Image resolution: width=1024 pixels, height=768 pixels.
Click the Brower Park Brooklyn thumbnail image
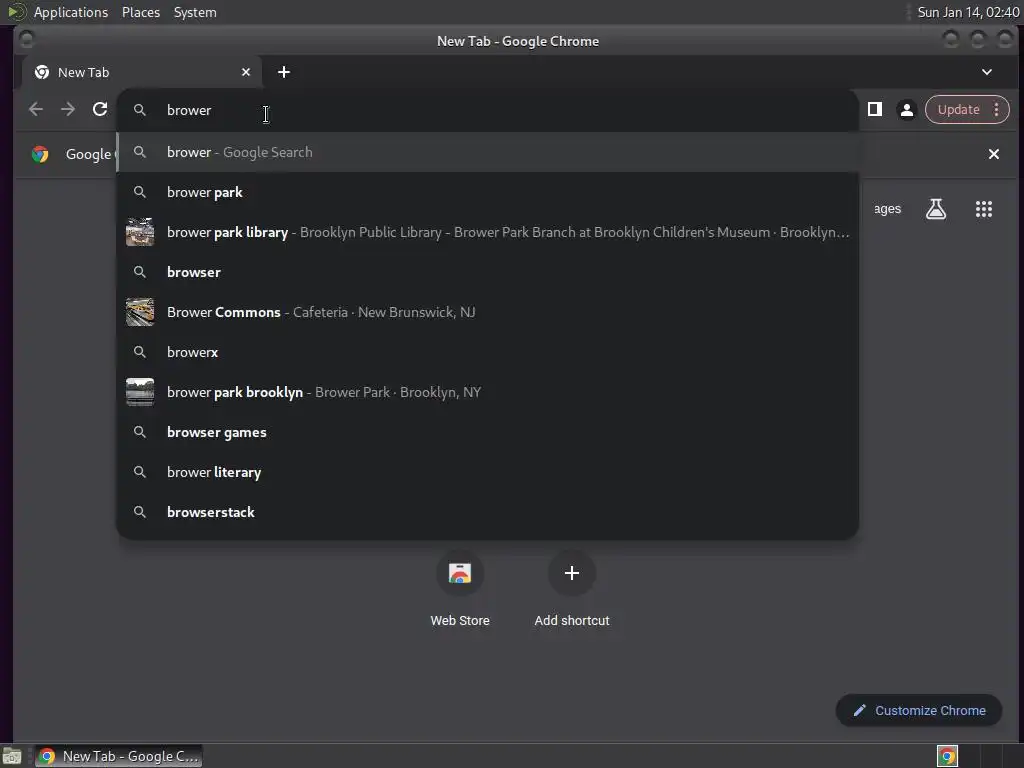pos(140,392)
